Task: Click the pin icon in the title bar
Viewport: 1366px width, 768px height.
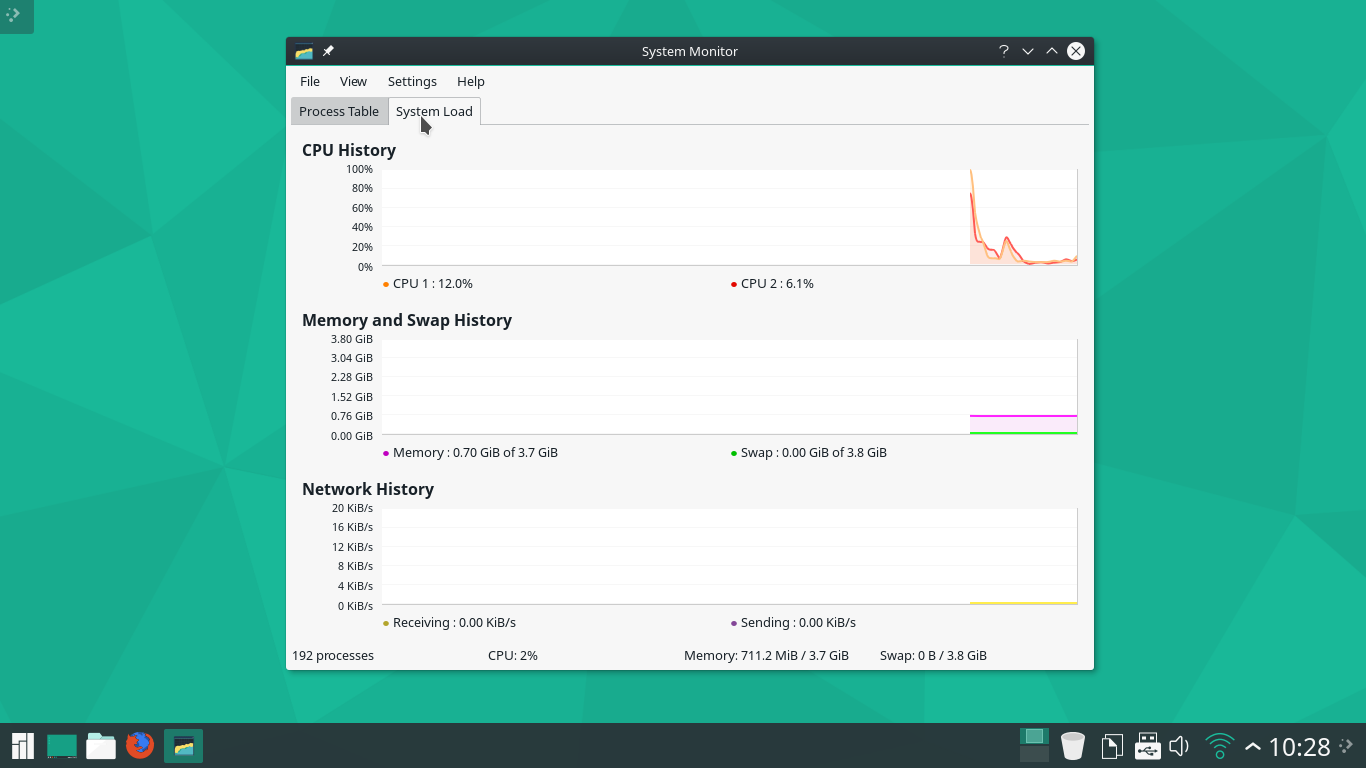Action: coord(328,51)
